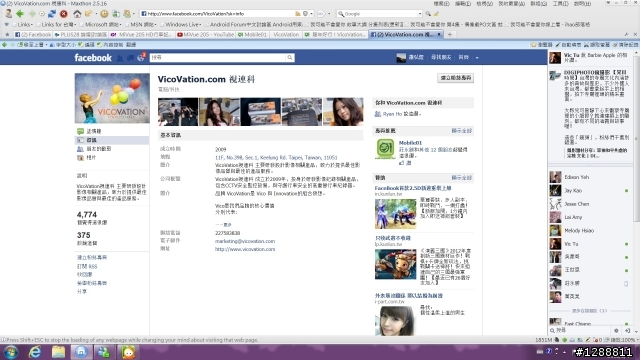Open the Windows Start orb
This screenshot has width=640, height=360.
click(x=11, y=352)
